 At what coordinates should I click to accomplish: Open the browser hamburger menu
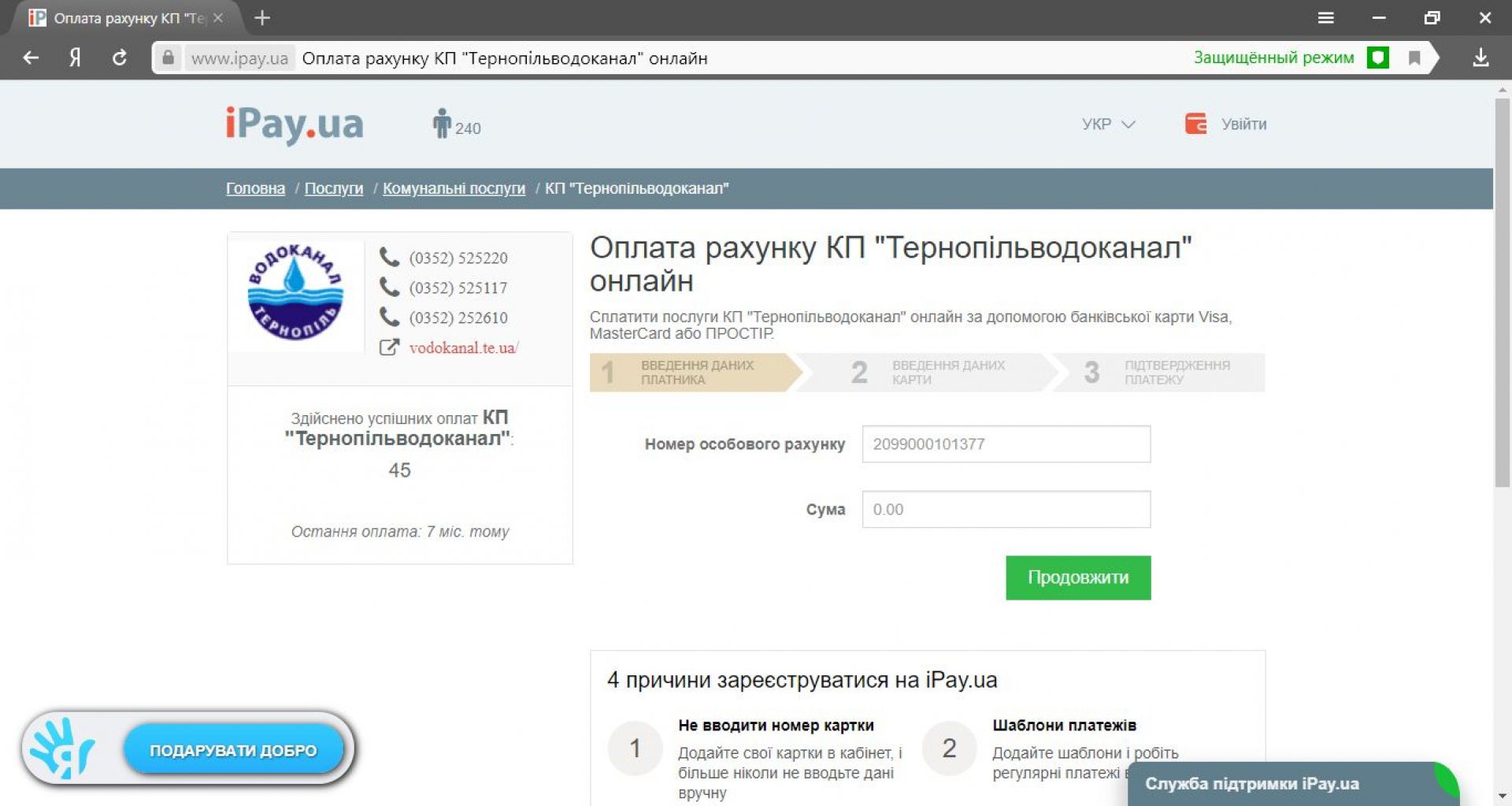(x=1326, y=17)
